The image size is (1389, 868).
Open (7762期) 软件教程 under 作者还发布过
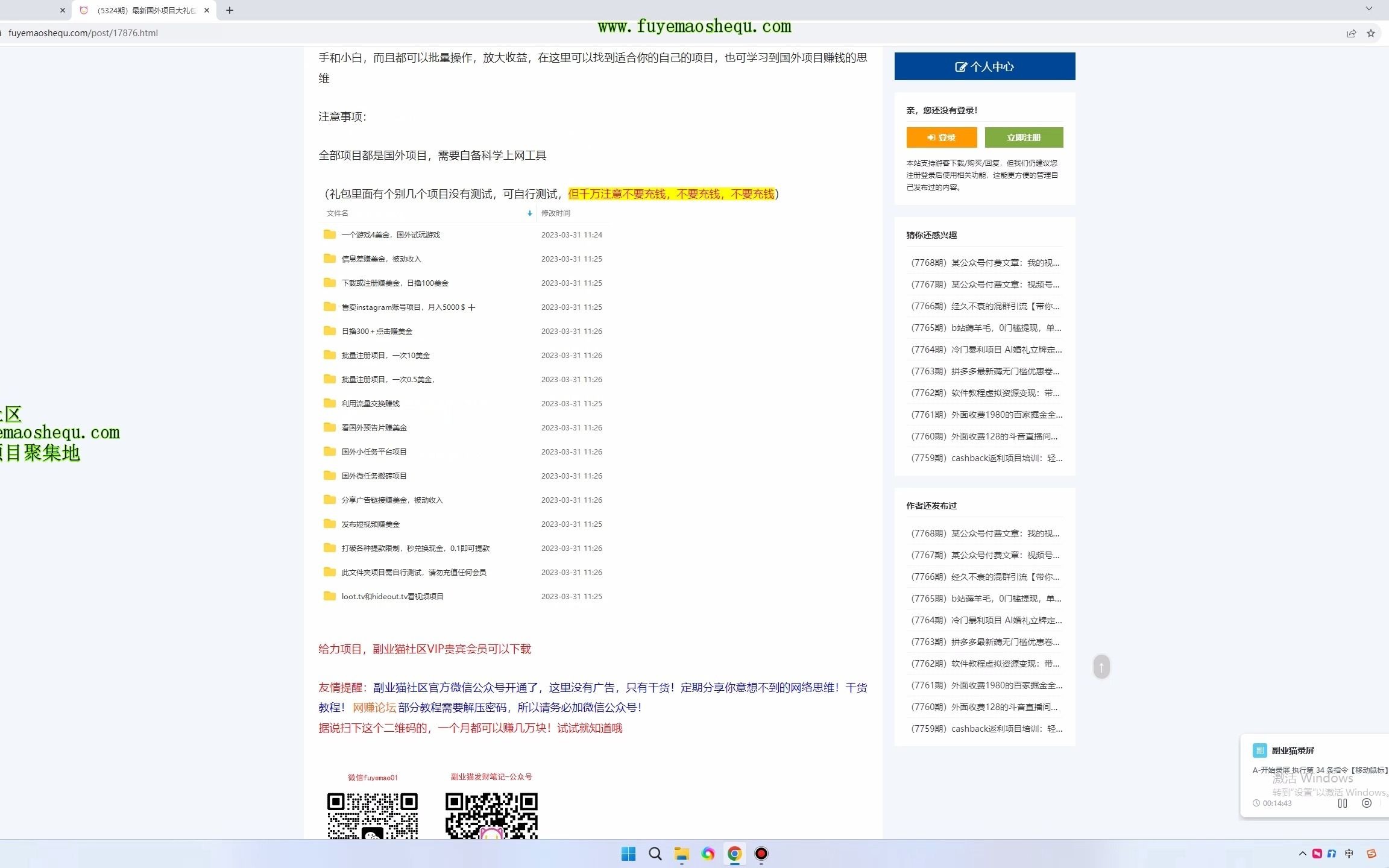(x=985, y=664)
